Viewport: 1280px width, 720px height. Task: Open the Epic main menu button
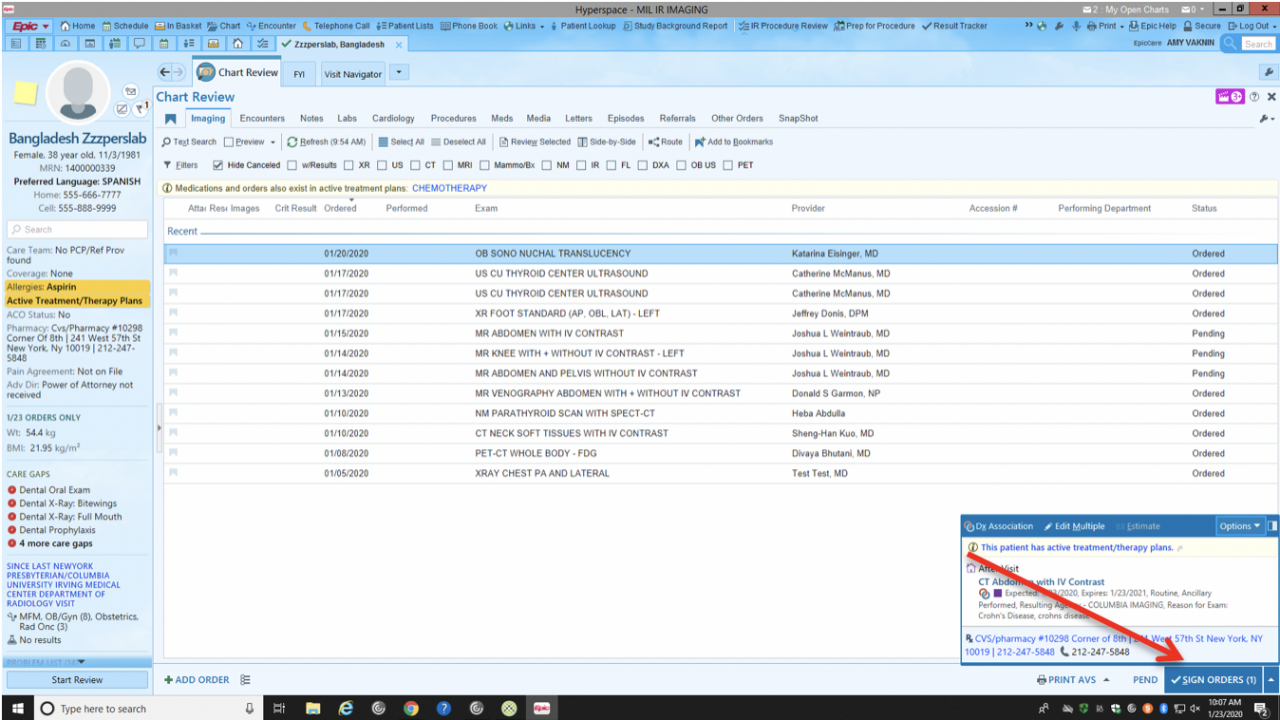[x=31, y=26]
